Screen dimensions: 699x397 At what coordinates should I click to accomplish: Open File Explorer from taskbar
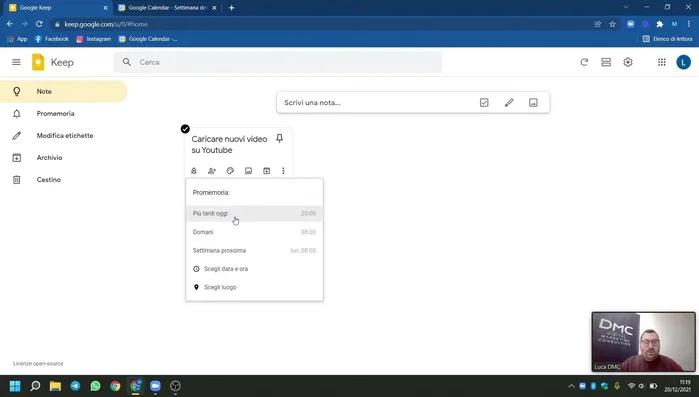[x=55, y=386]
